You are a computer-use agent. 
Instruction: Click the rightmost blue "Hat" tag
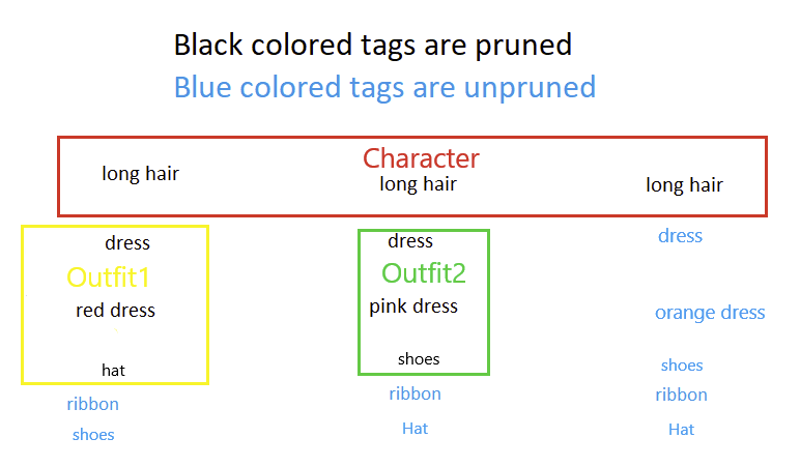click(x=681, y=429)
